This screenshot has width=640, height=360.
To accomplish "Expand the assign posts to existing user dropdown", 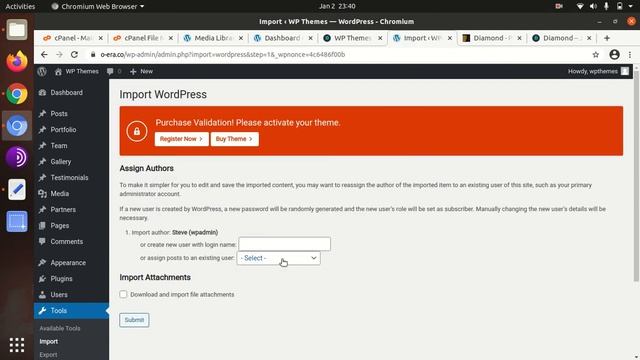I will pyautogui.click(x=278, y=258).
